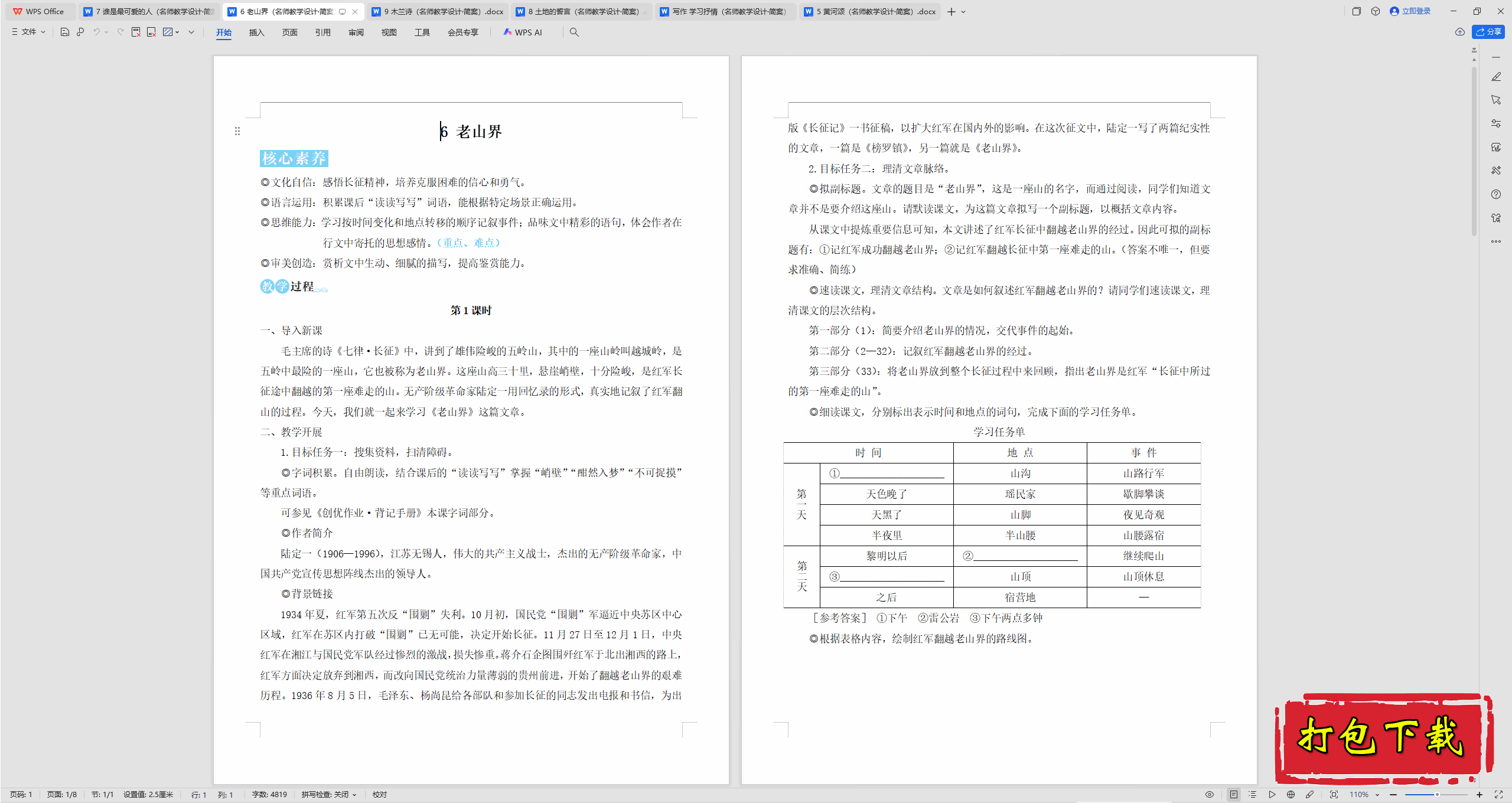Switch to the 8 土地的誓言 document tab
The image size is (1512, 803).
(x=582, y=12)
